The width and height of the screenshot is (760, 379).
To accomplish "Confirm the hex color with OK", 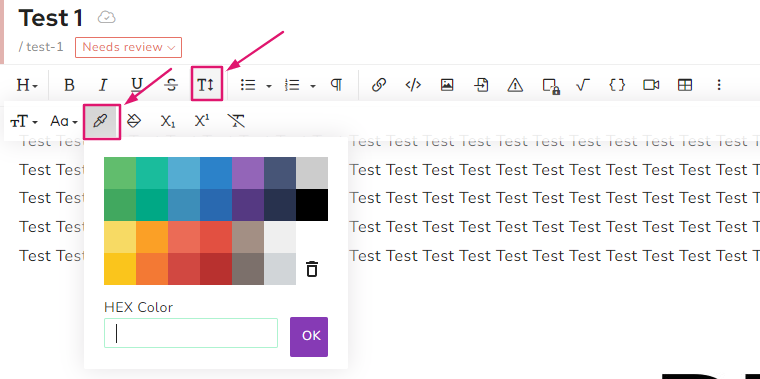I will tap(309, 337).
